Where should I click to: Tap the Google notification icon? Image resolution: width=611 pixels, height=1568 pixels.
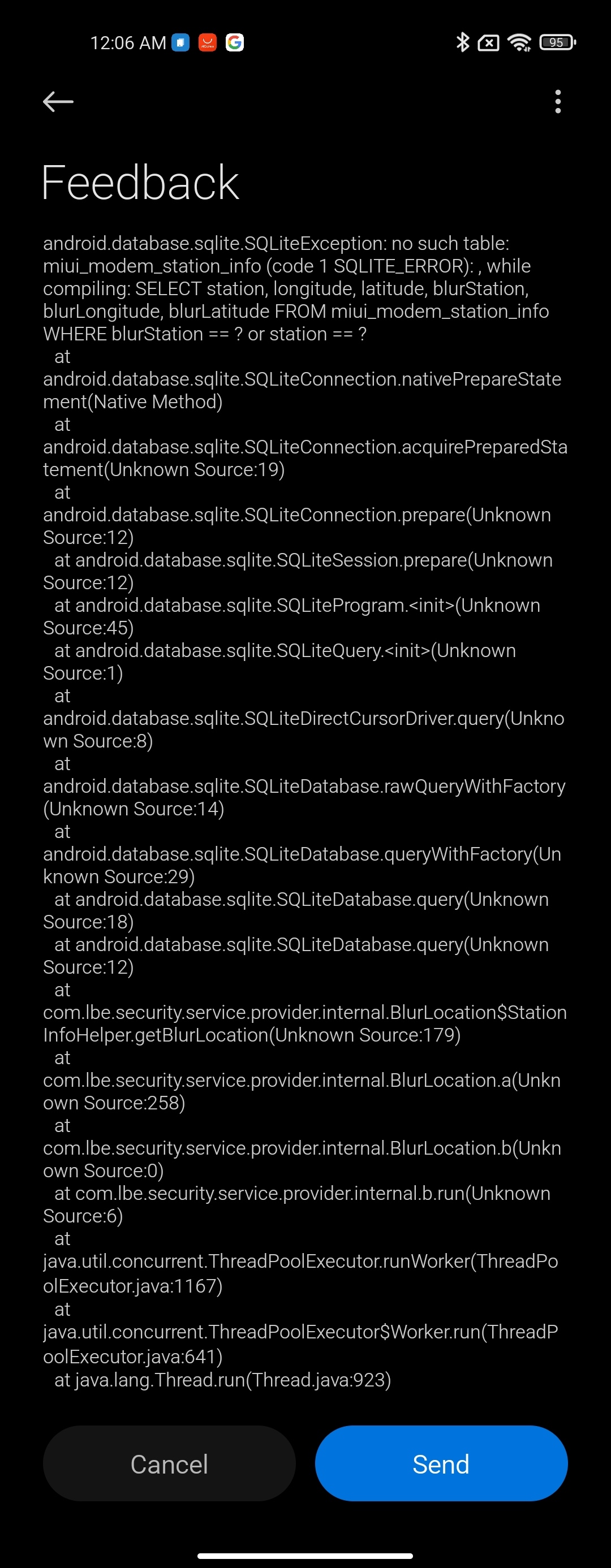click(x=235, y=42)
